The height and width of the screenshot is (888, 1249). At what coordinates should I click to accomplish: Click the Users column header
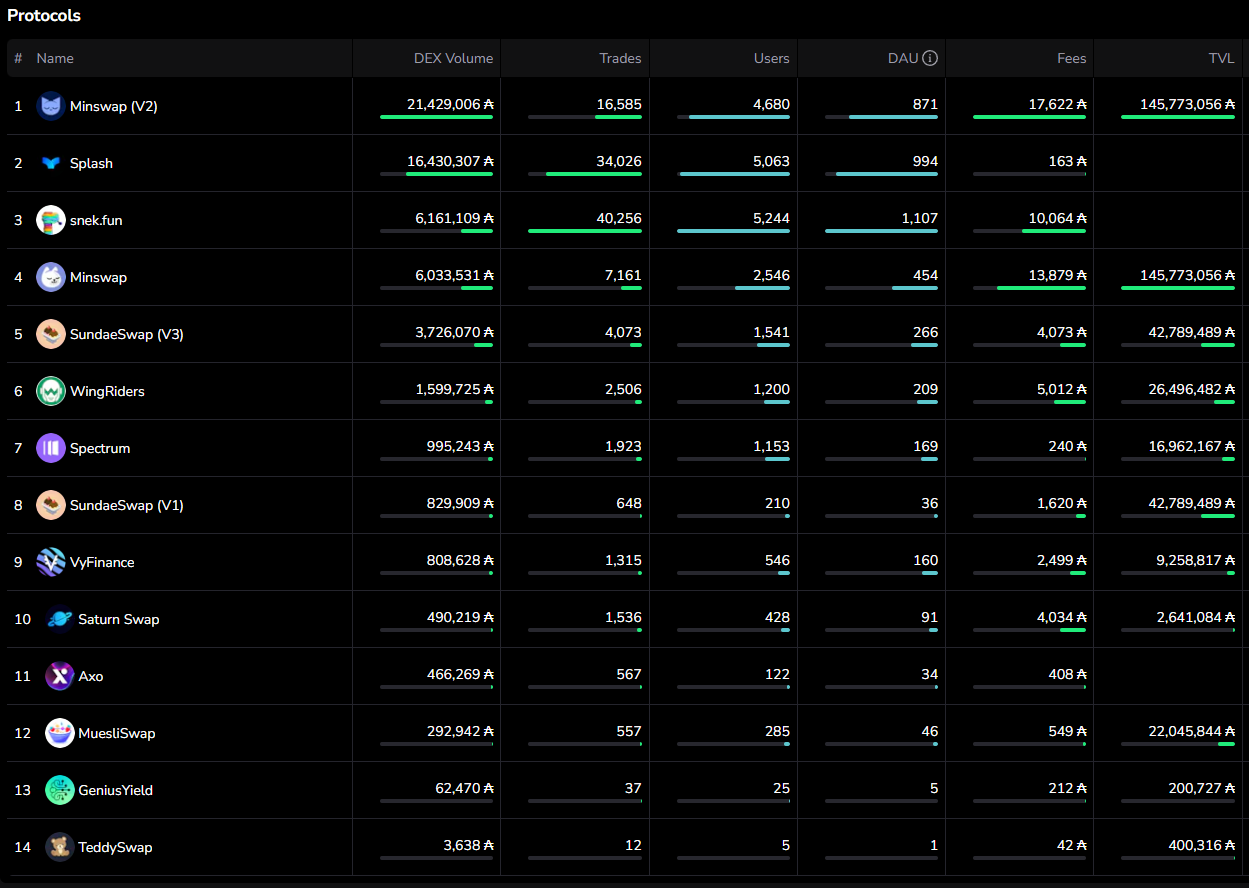771,58
